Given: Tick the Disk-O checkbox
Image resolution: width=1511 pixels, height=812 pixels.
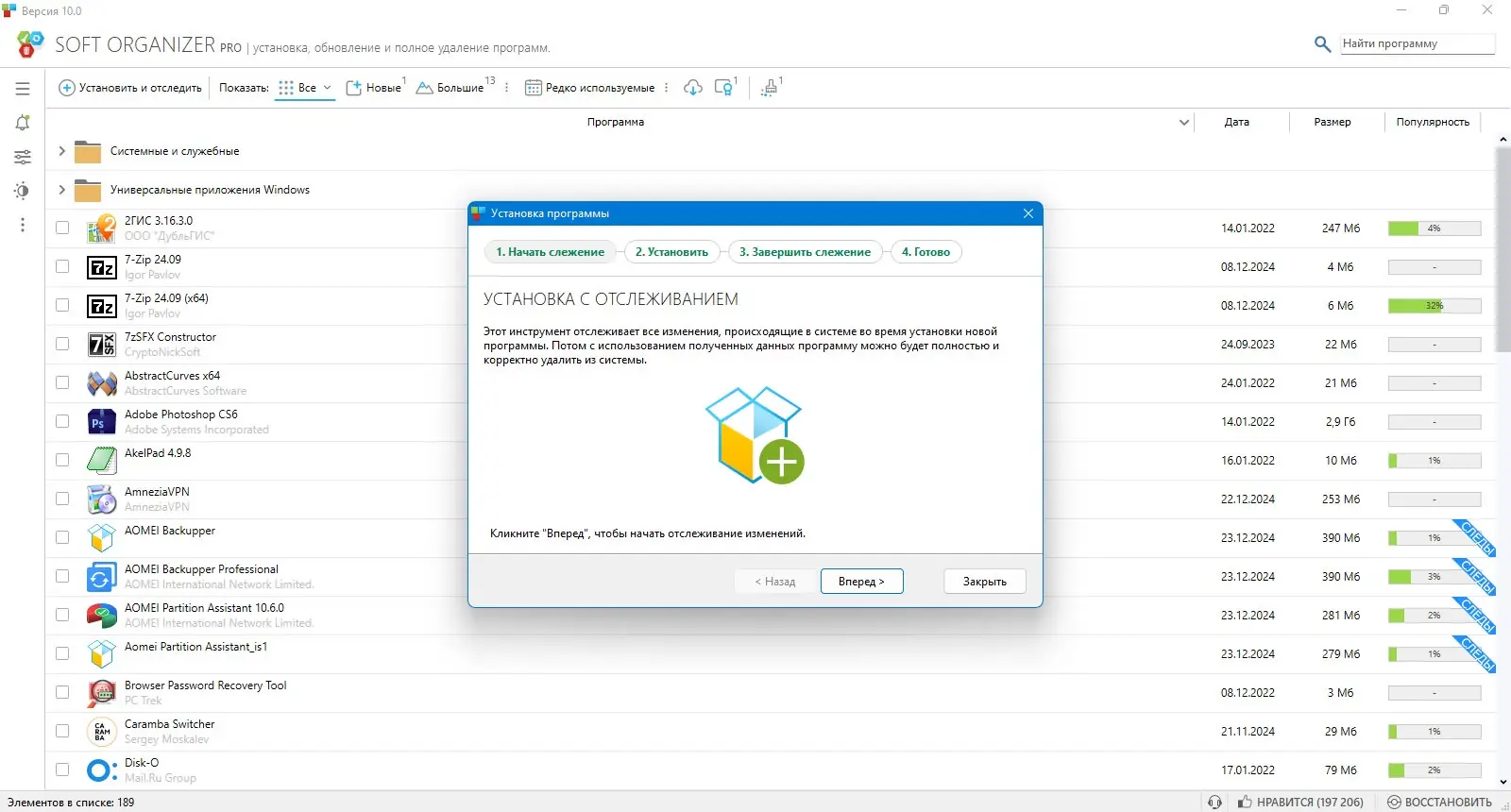Looking at the screenshot, I should pos(62,770).
